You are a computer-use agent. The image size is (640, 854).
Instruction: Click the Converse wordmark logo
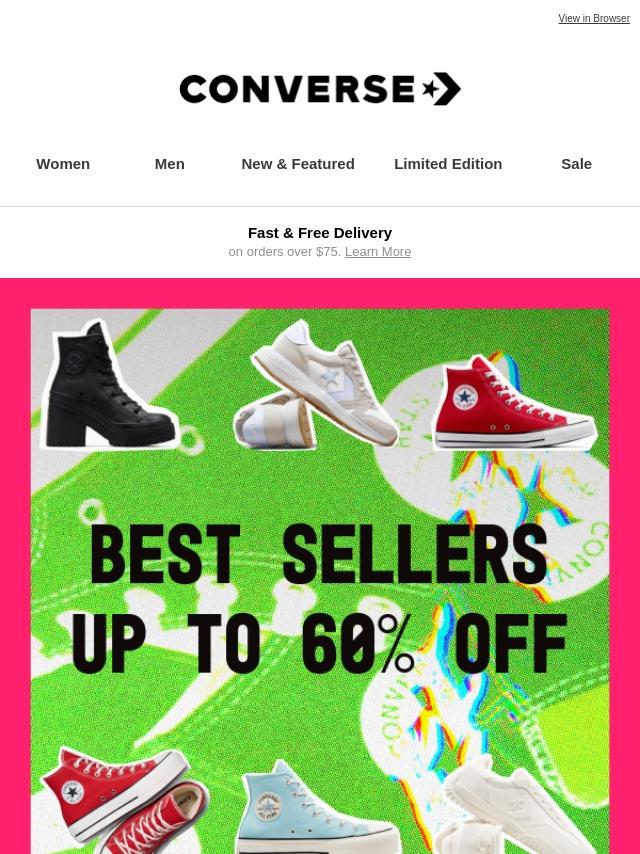tap(297, 89)
